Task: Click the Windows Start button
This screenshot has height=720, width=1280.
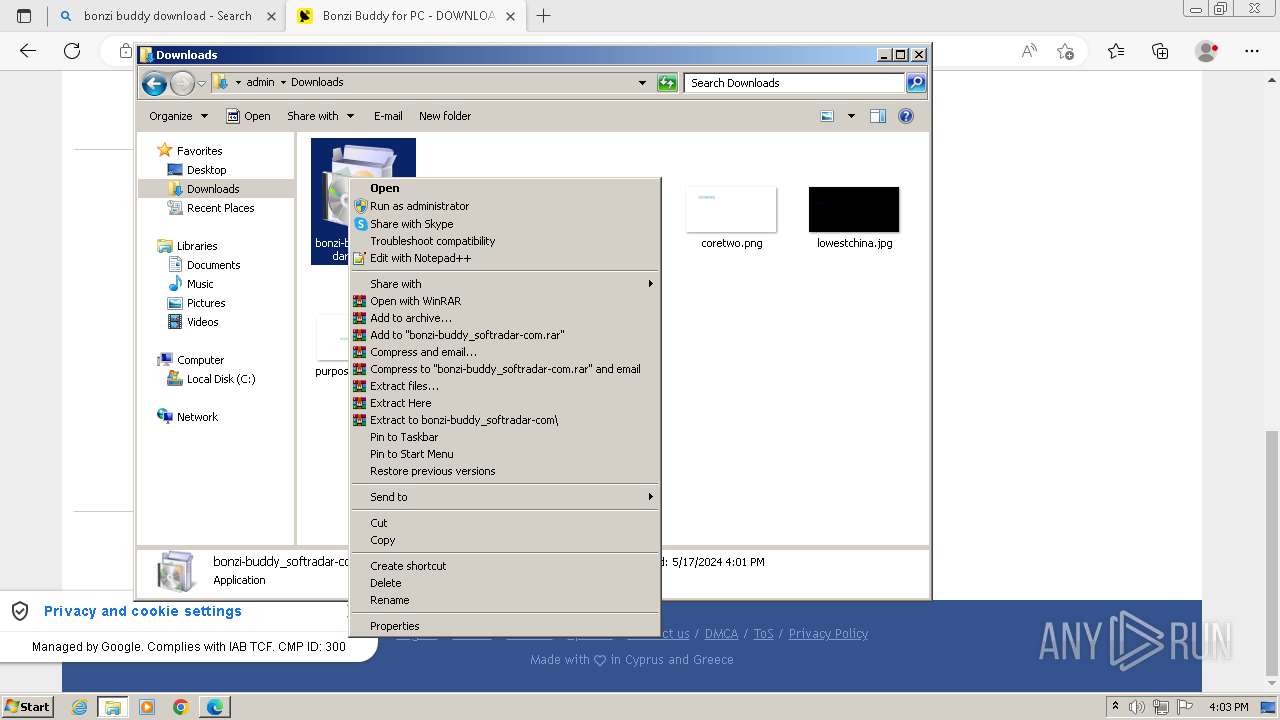Action: (x=27, y=707)
